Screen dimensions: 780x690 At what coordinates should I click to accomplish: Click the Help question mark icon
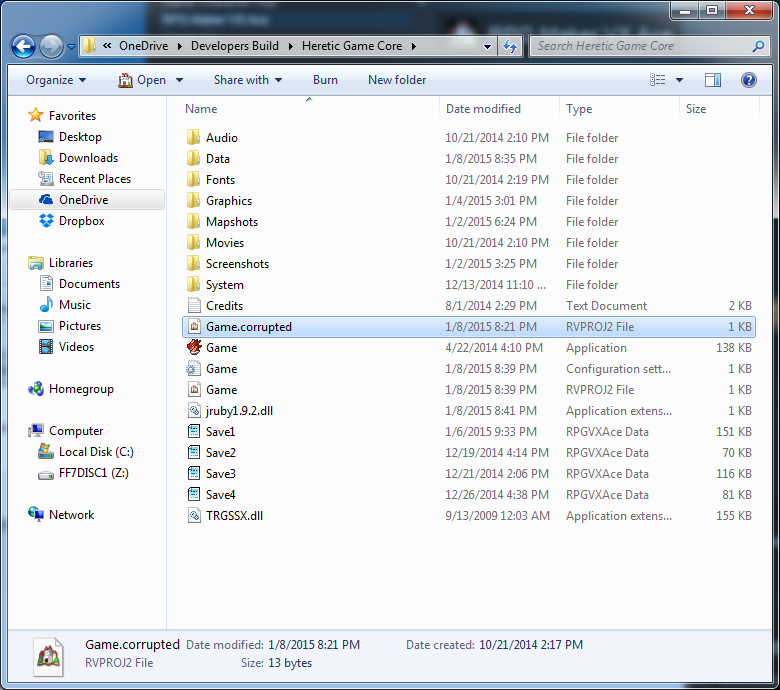click(748, 80)
